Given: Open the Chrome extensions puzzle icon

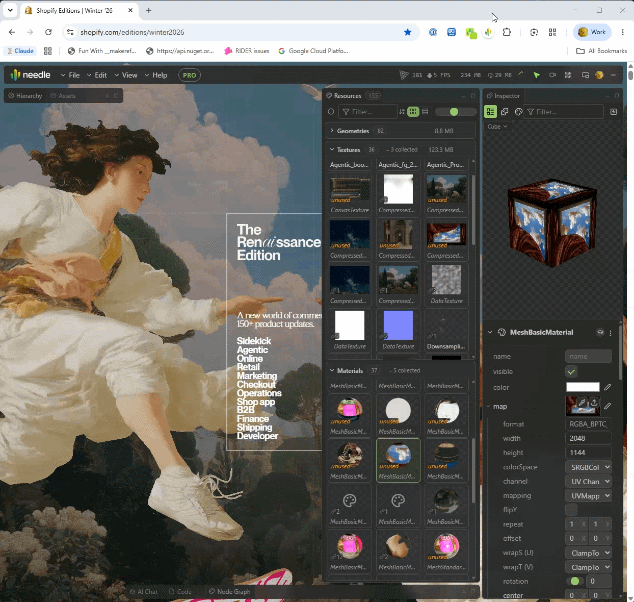Looking at the screenshot, I should click(x=507, y=32).
